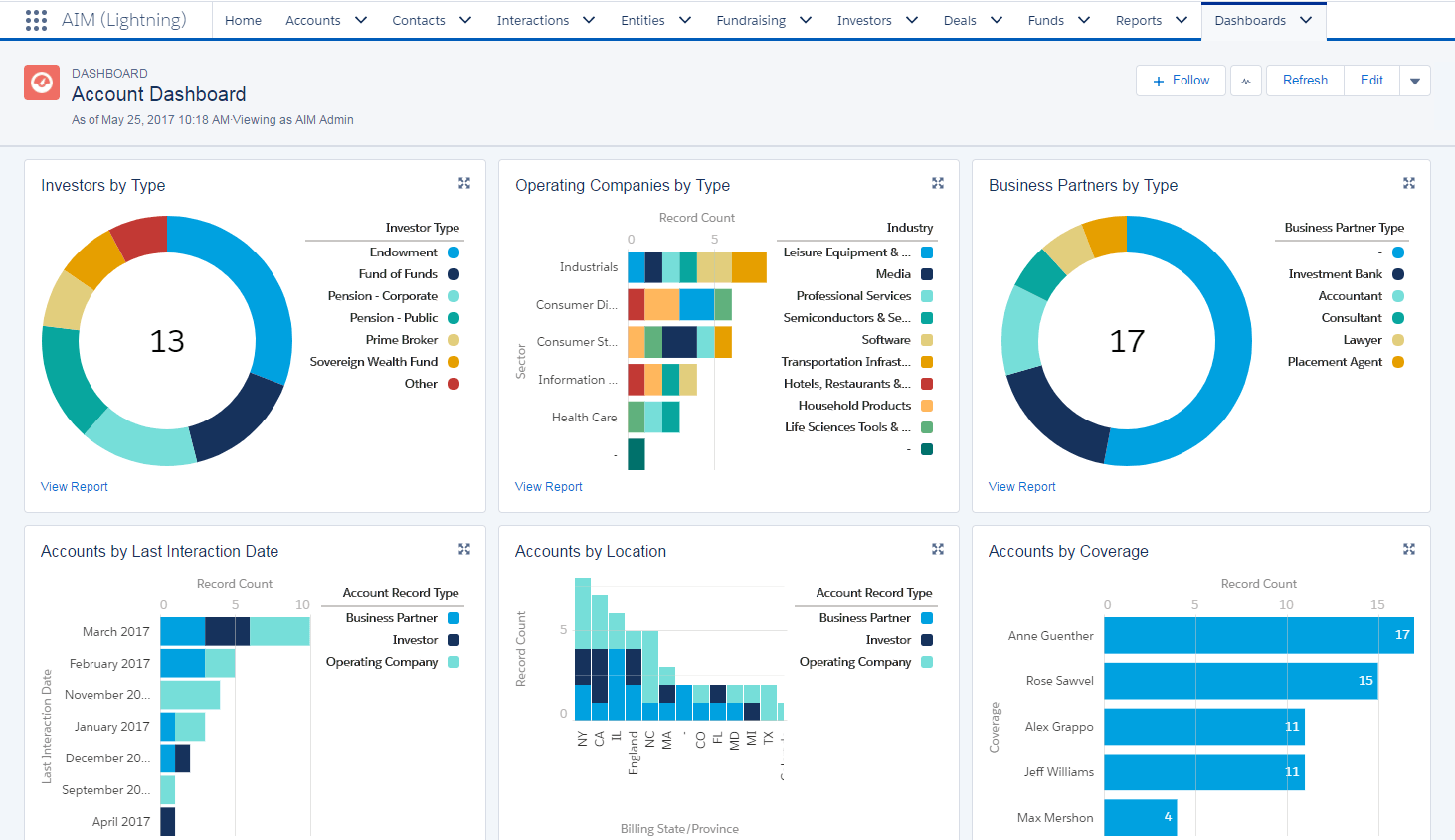Expand Accounts by Last Interaction Date chart
The image size is (1455, 840).
(463, 549)
